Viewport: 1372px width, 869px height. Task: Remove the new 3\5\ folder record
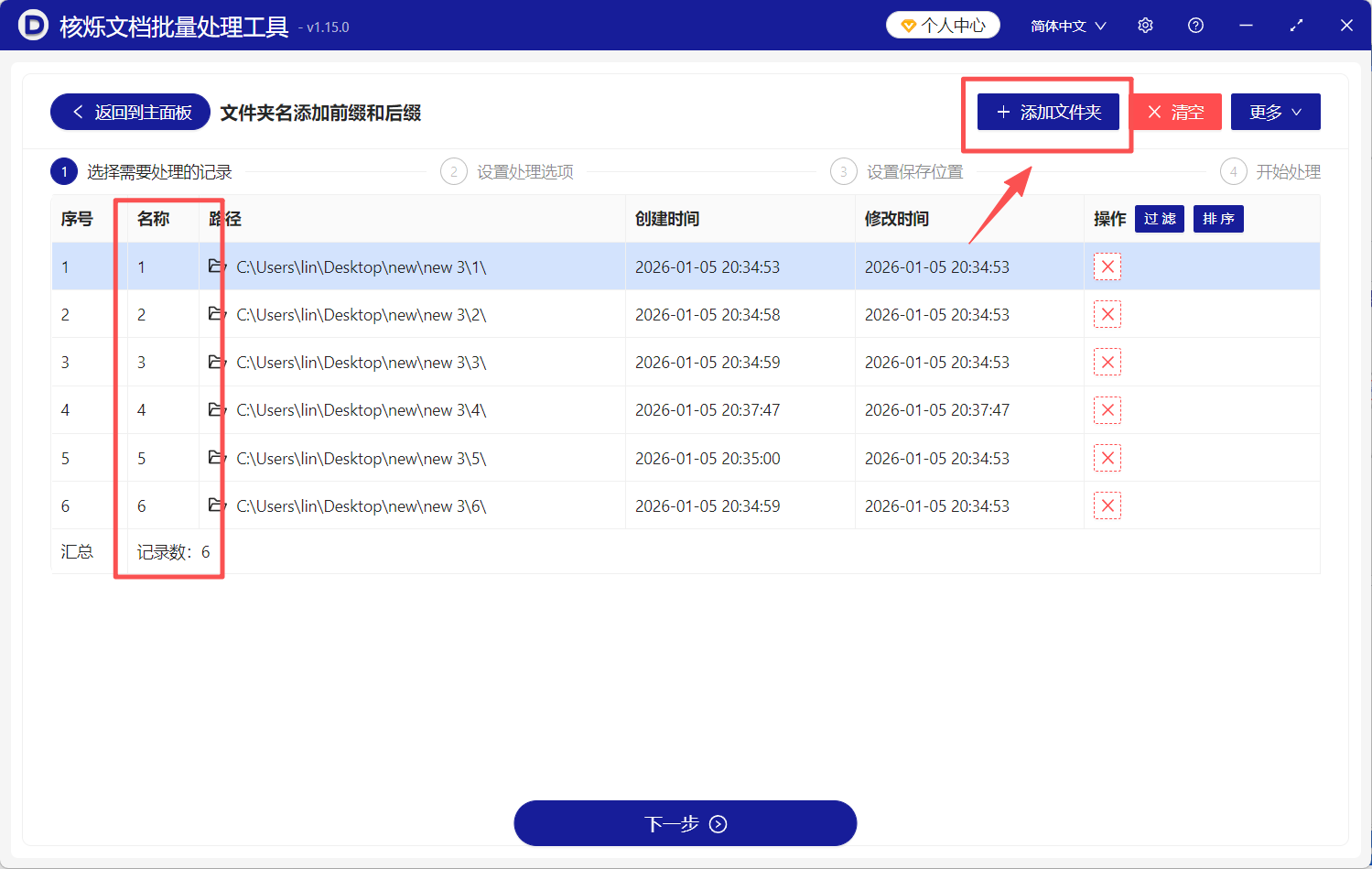point(1107,458)
